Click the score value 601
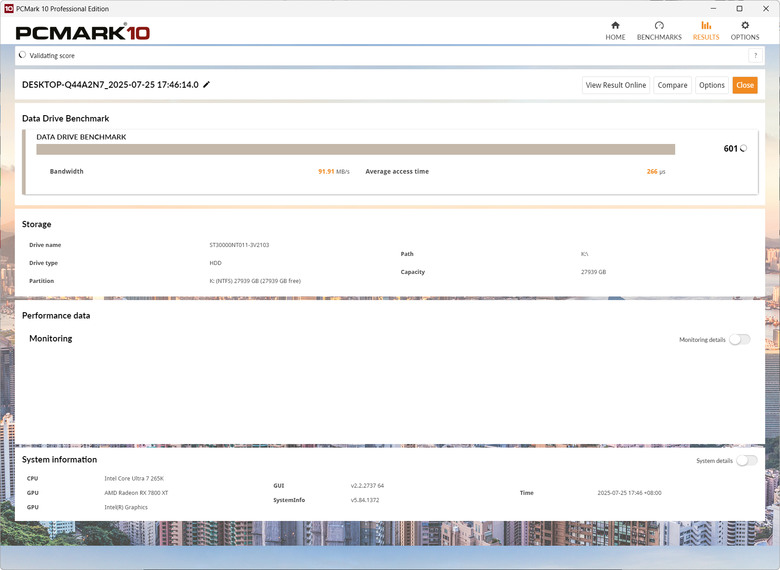 pyautogui.click(x=730, y=148)
